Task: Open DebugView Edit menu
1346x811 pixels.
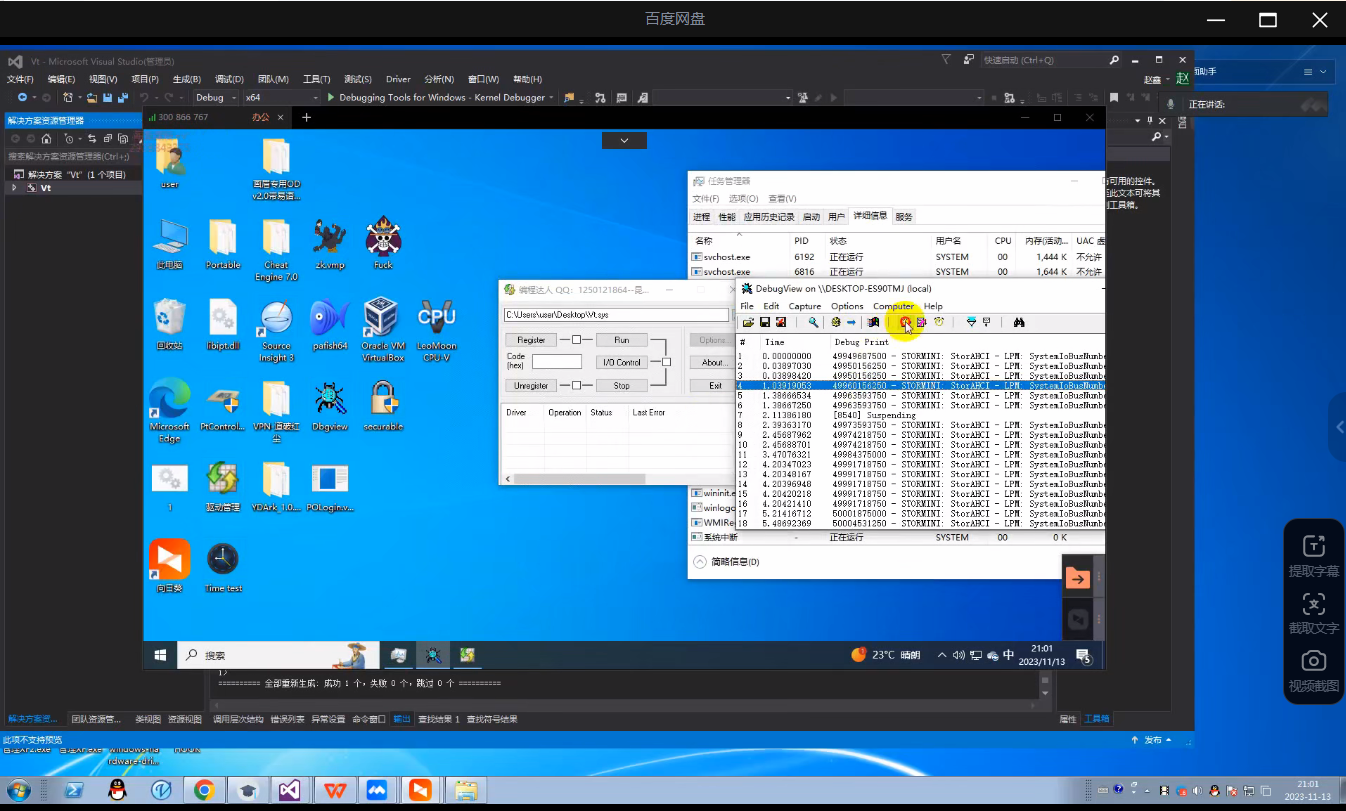Action: [771, 306]
